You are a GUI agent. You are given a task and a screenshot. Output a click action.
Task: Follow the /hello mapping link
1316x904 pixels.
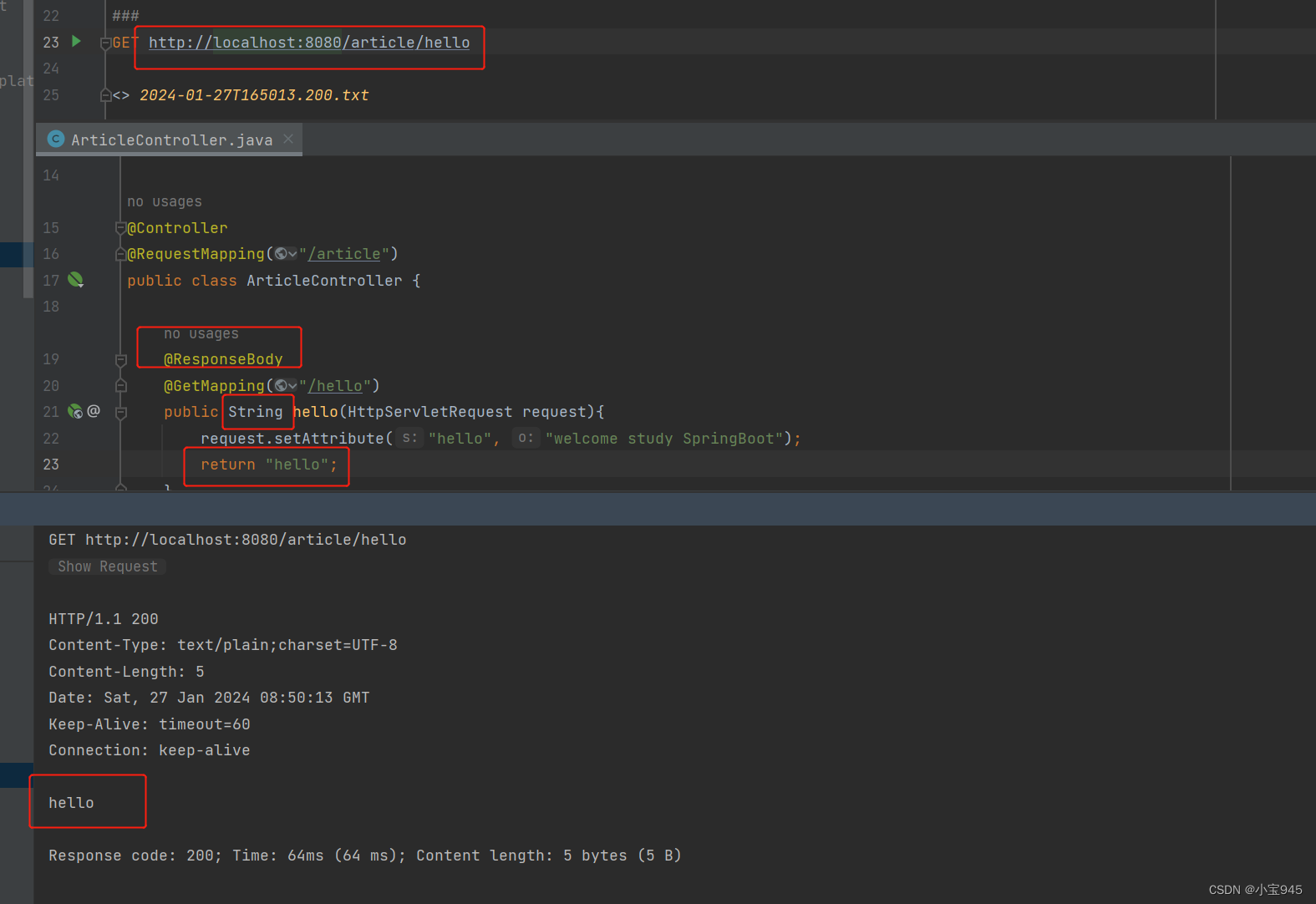(335, 386)
